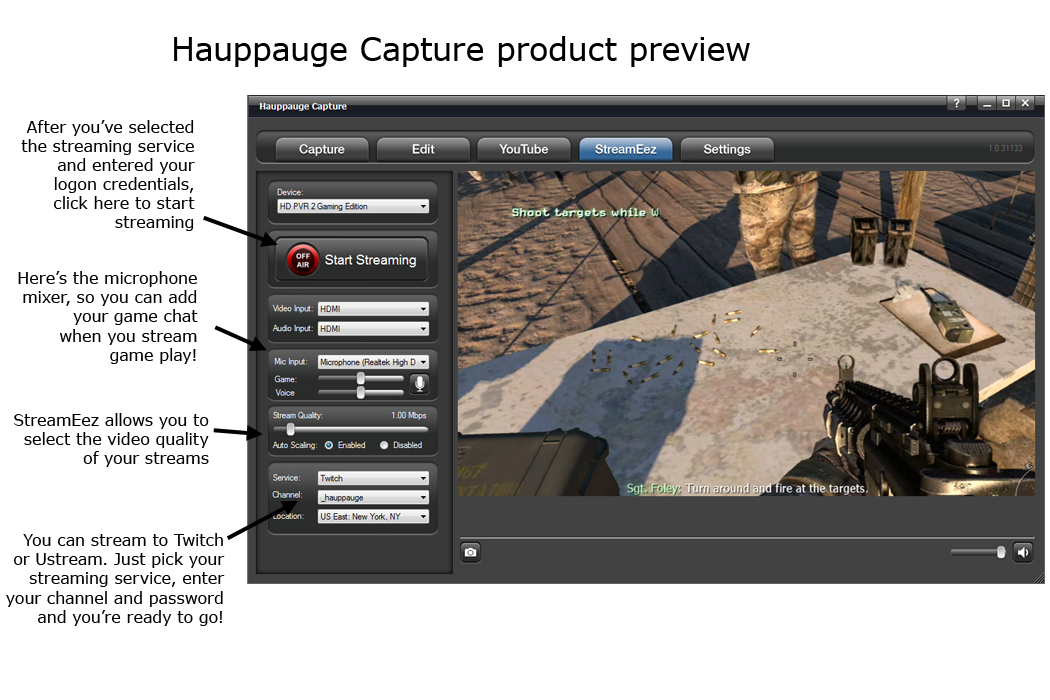The image size is (1050, 700).
Task: Minimize the Hauppauge Capture window
Action: (988, 104)
